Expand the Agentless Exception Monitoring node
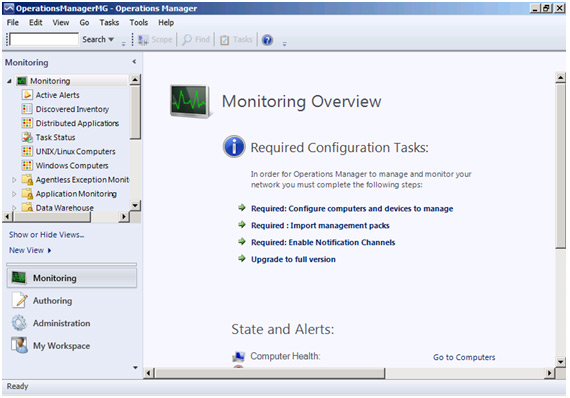570x398 pixels. (x=14, y=180)
